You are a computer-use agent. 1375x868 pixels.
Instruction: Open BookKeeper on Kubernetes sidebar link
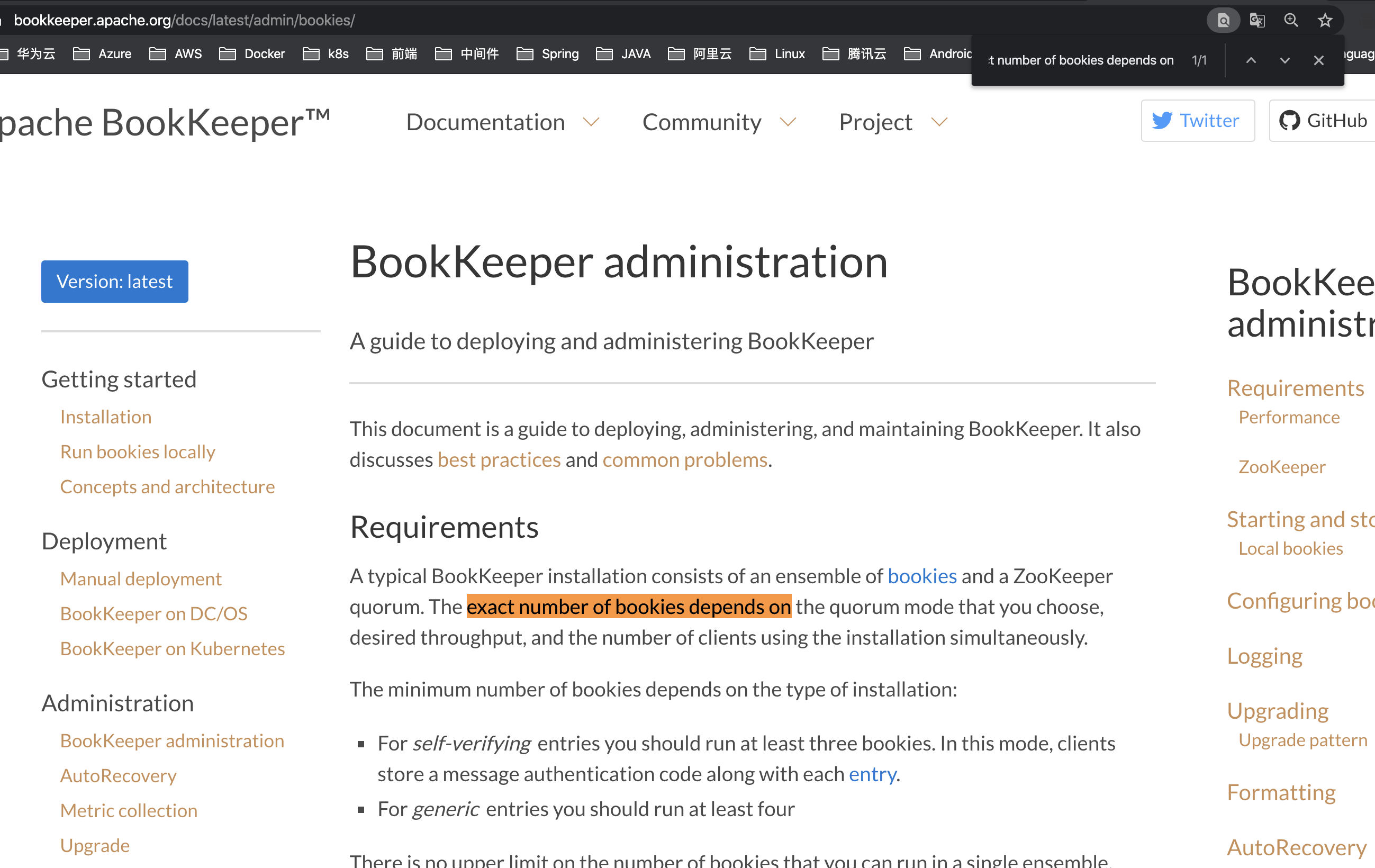tap(172, 649)
